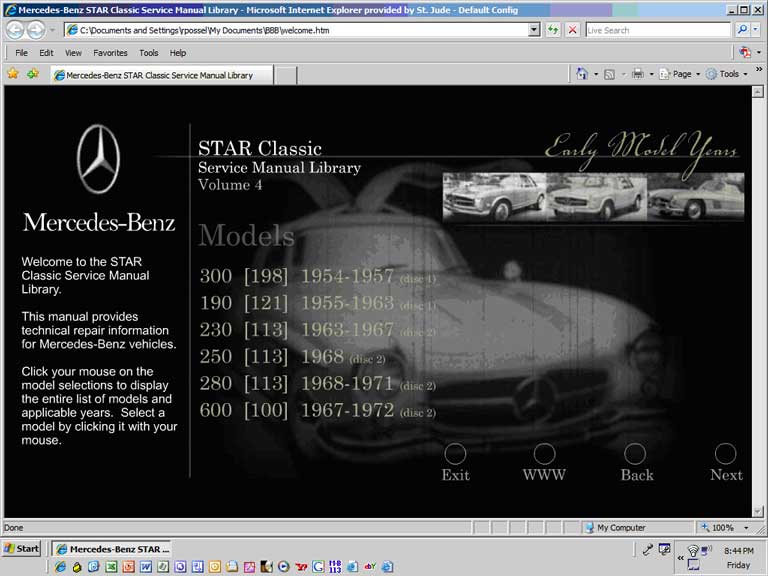Open a new blank tab
The width and height of the screenshot is (768, 576).
pos(286,75)
